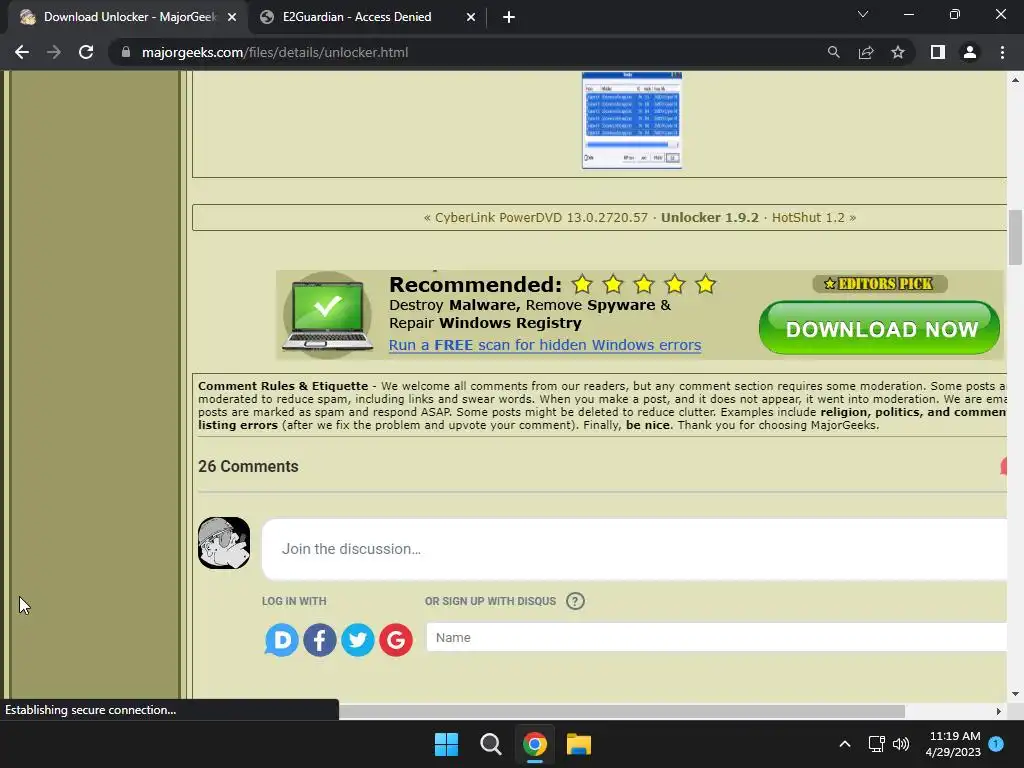The image size is (1024, 768).
Task: Click the horizontal scrollbar thumb
Action: click(622, 711)
